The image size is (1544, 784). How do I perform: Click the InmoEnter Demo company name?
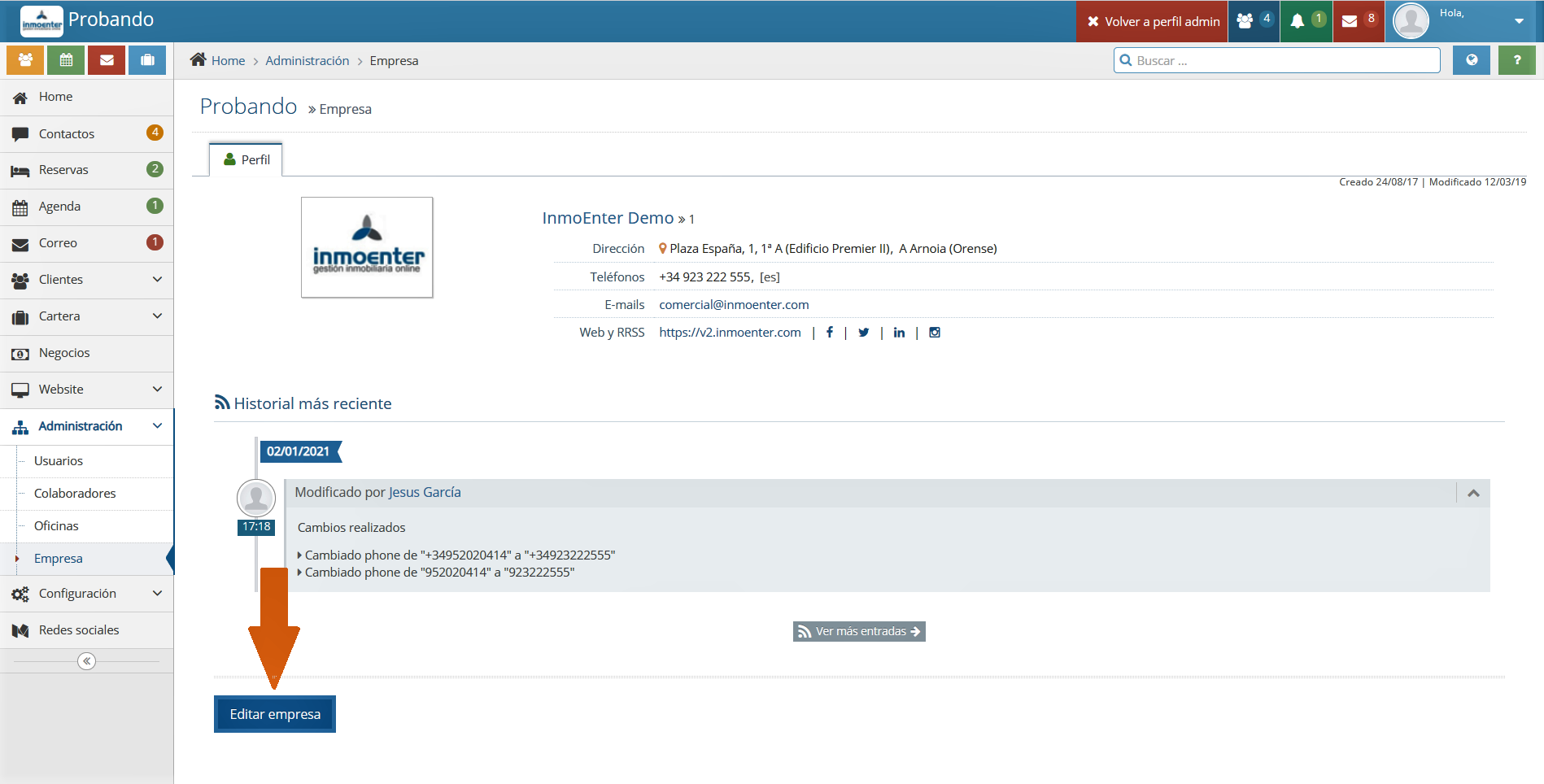click(x=608, y=218)
